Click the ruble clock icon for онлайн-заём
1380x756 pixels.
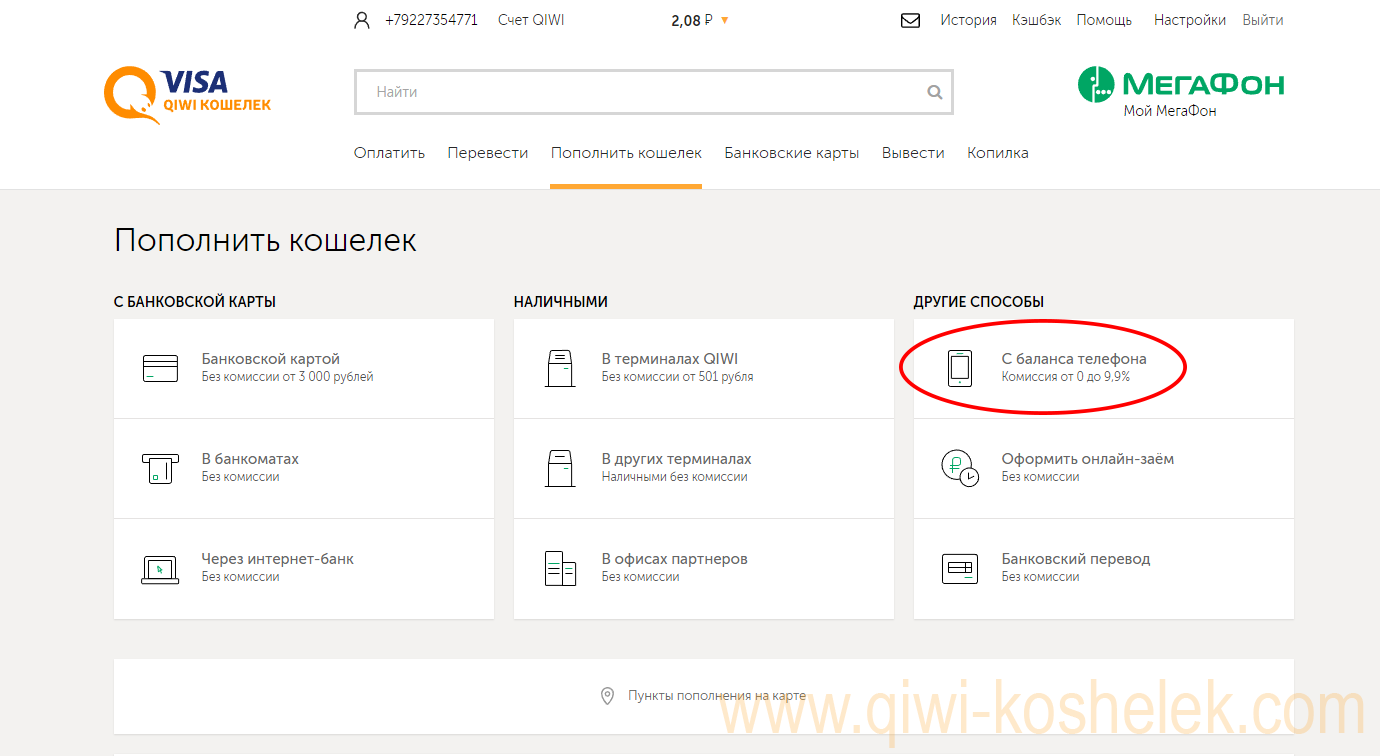click(960, 468)
